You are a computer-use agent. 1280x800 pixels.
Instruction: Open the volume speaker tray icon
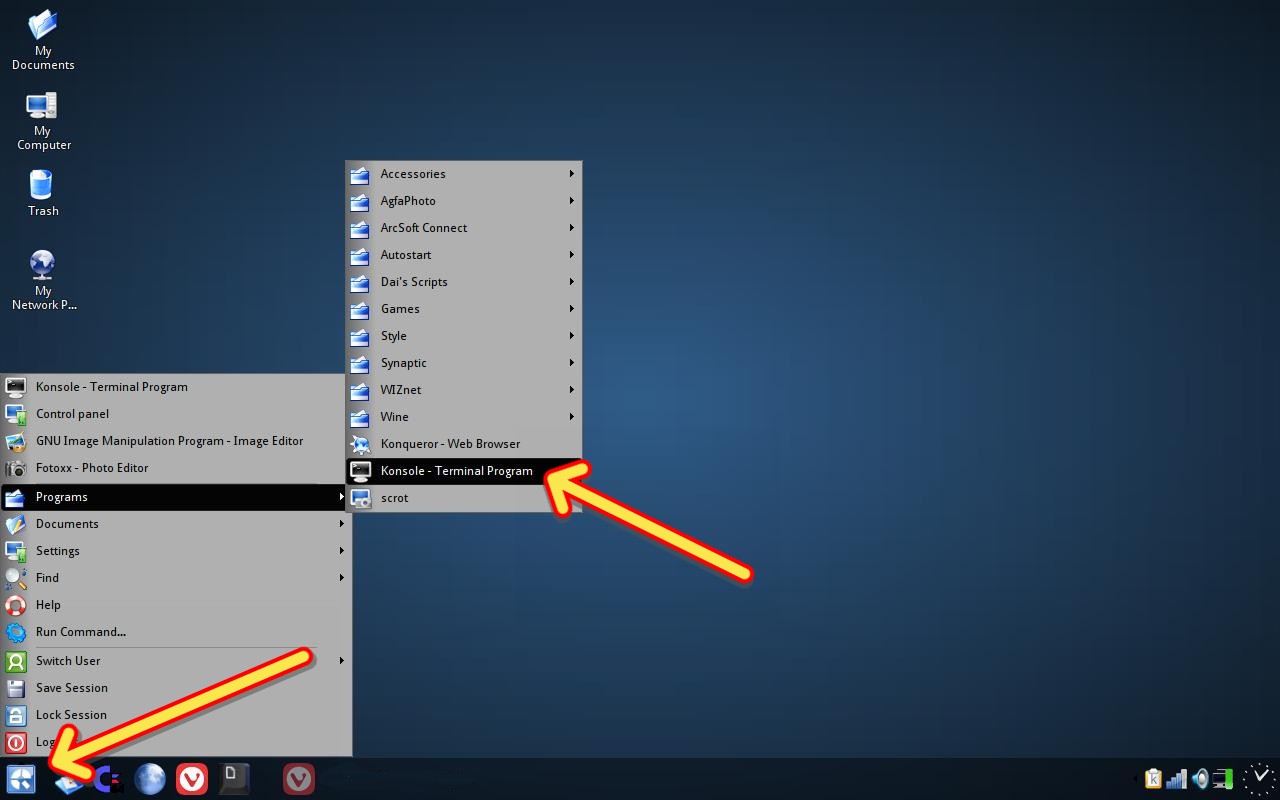[1200, 779]
